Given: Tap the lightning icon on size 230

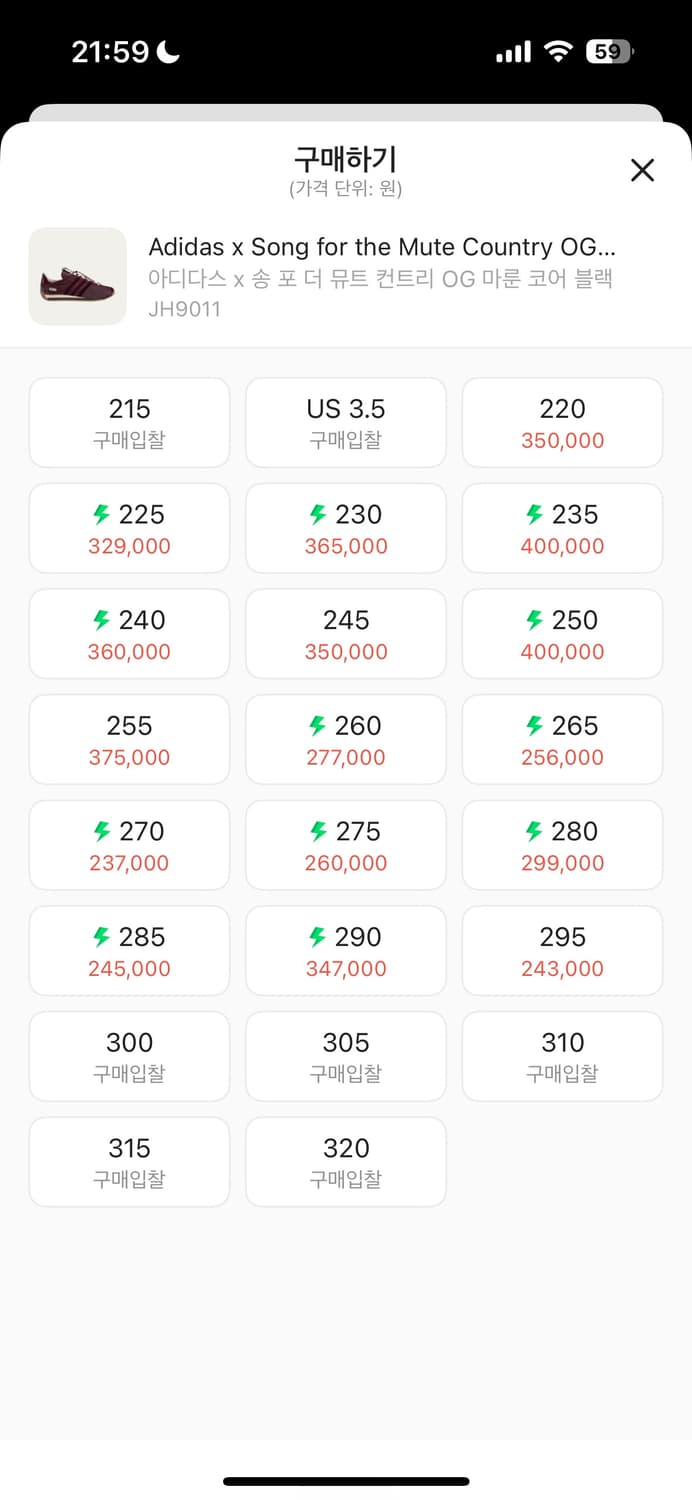Looking at the screenshot, I should [318, 514].
